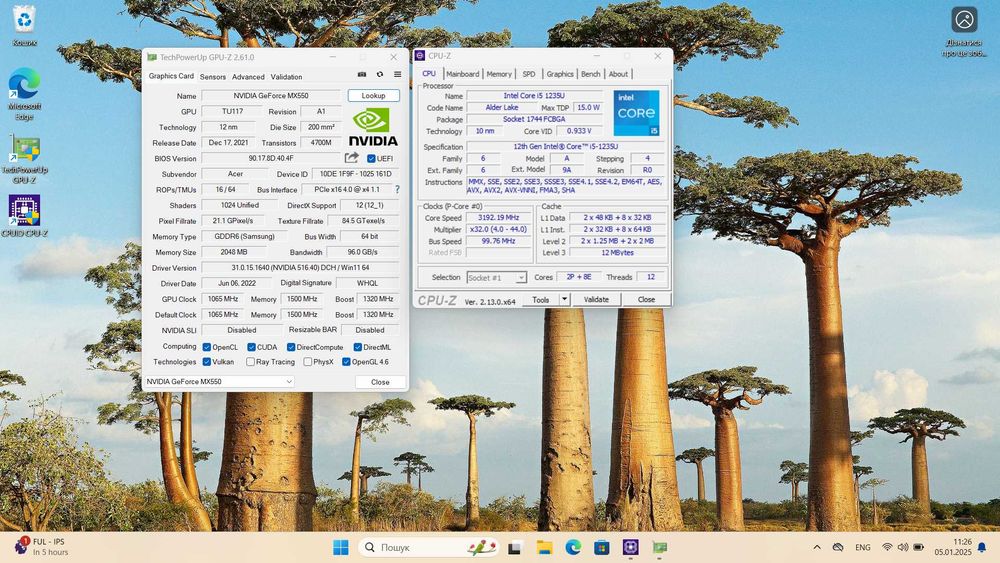Open the cloud sync tray icon
Viewport: 1000px width, 563px height.
point(838,547)
